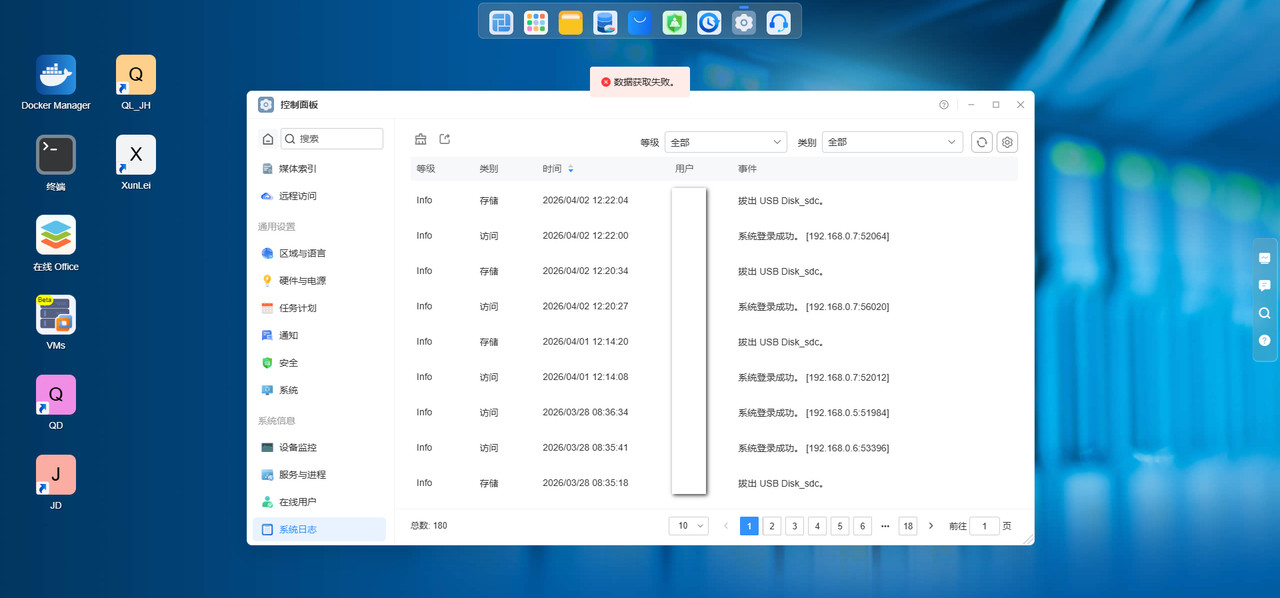Viewport: 1280px width, 598px height.
Task: Click the top message icon on right edge panel
Action: pos(1265,258)
